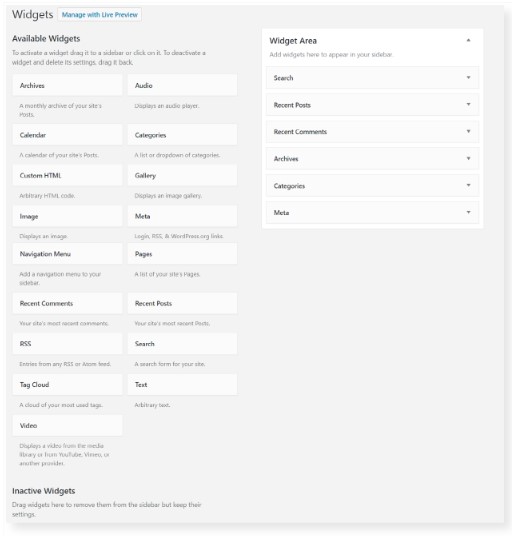Select the Navigation Menu widget
The image size is (512, 536).
[x=67, y=254]
